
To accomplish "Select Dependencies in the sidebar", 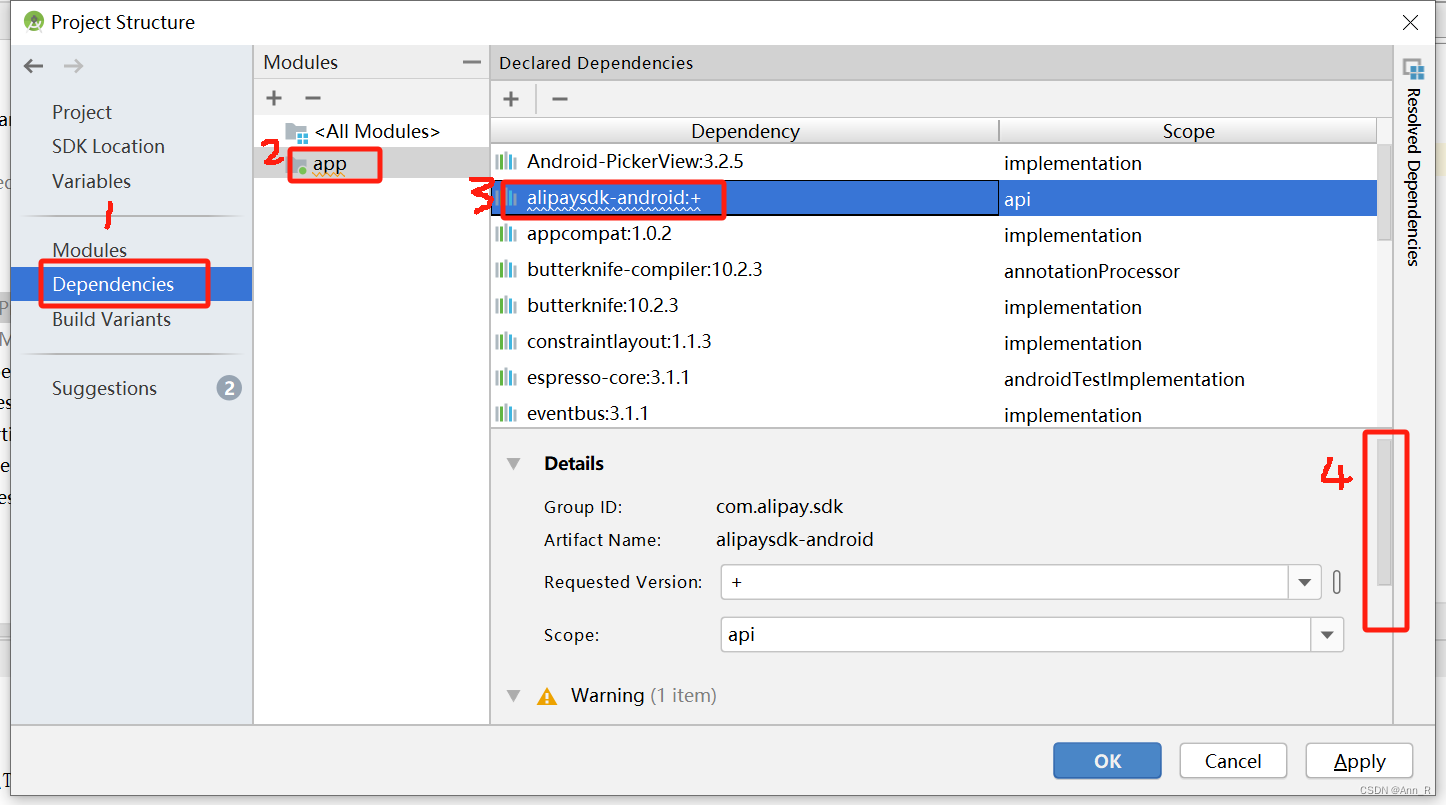I will 113,284.
